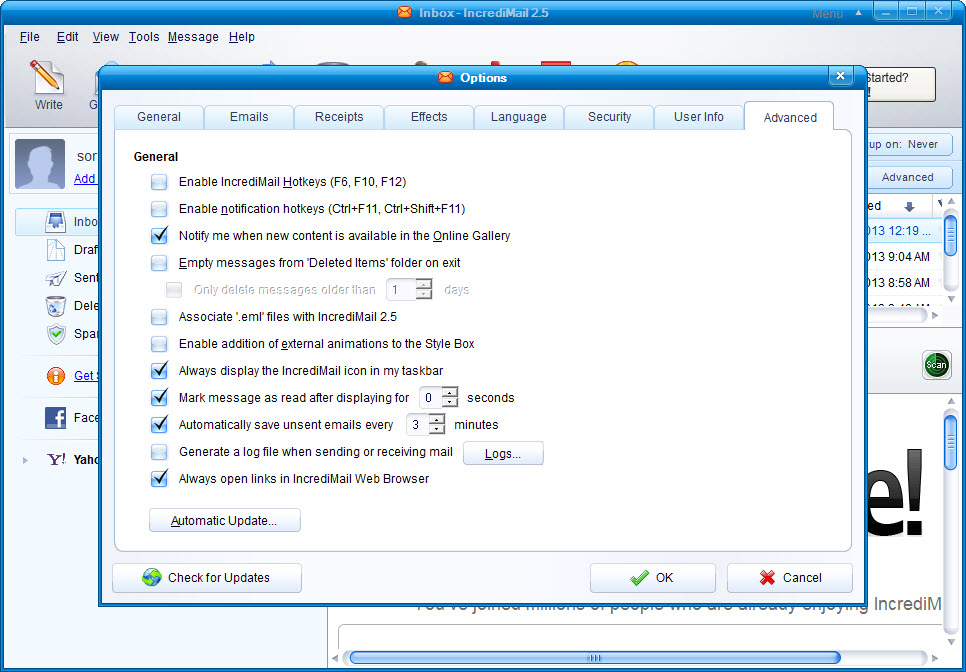The height and width of the screenshot is (672, 966).
Task: Decrease the auto-save minutes value
Action: [x=437, y=430]
